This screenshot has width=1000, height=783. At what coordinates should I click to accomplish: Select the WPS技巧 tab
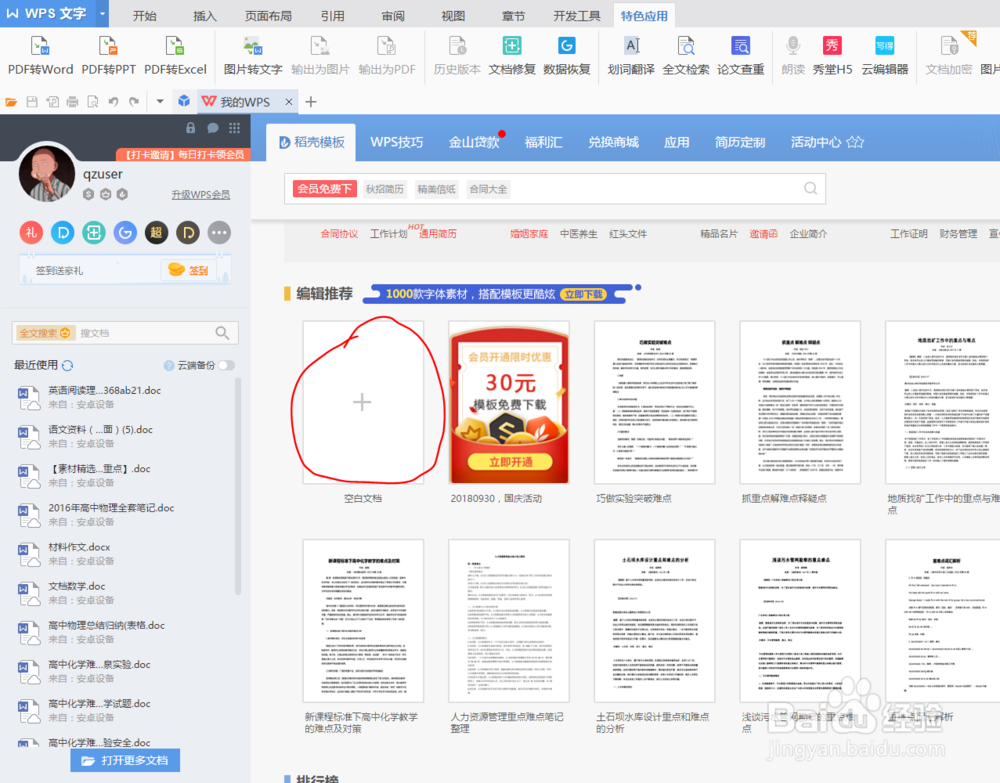[396, 142]
